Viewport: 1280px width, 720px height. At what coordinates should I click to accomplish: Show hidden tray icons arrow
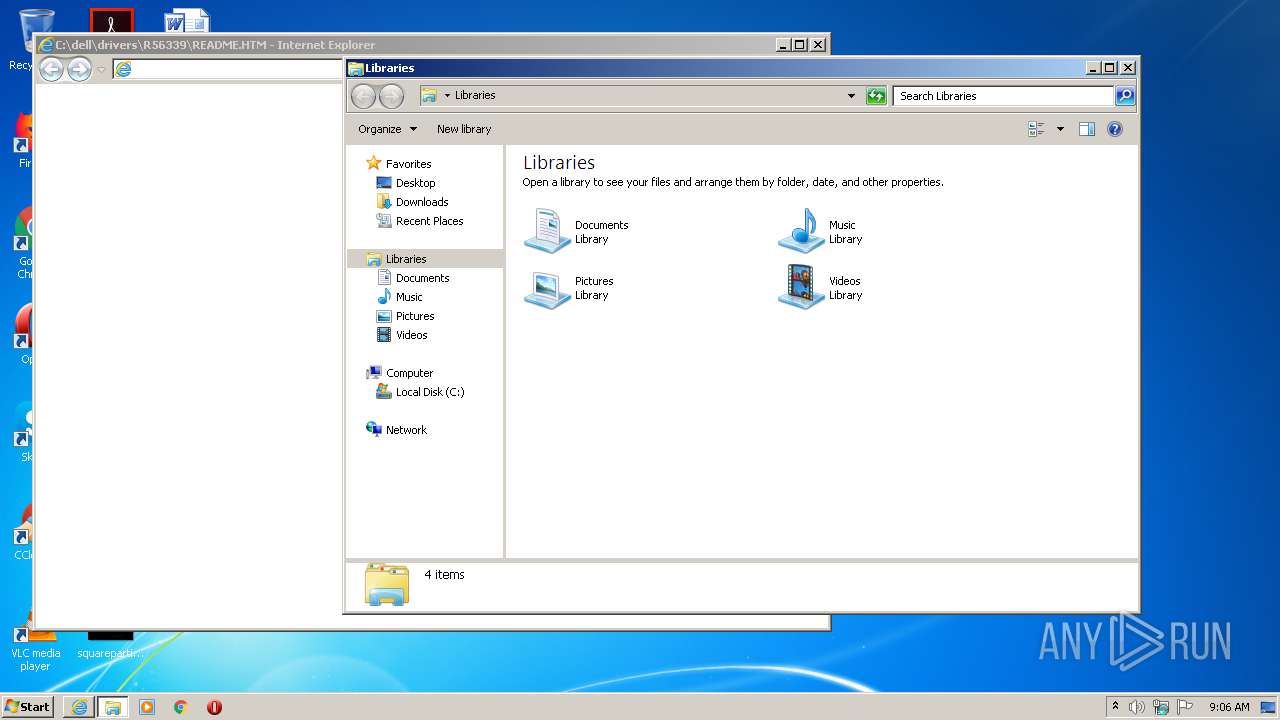(x=1115, y=707)
